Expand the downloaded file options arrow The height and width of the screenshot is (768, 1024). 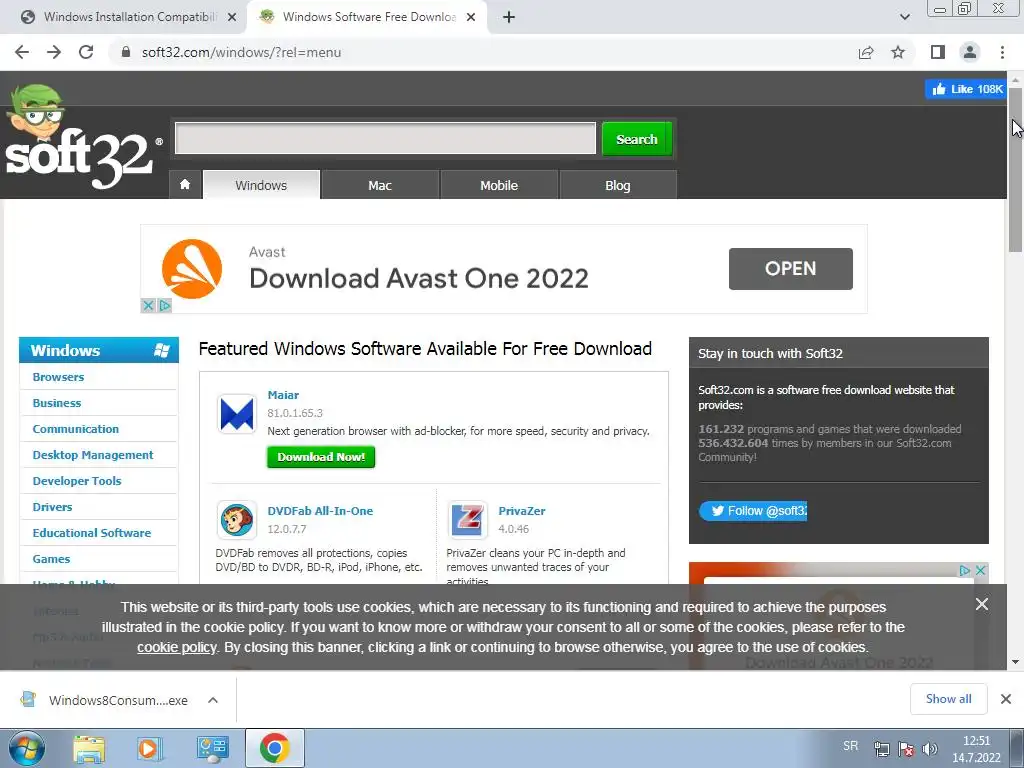[x=213, y=700]
